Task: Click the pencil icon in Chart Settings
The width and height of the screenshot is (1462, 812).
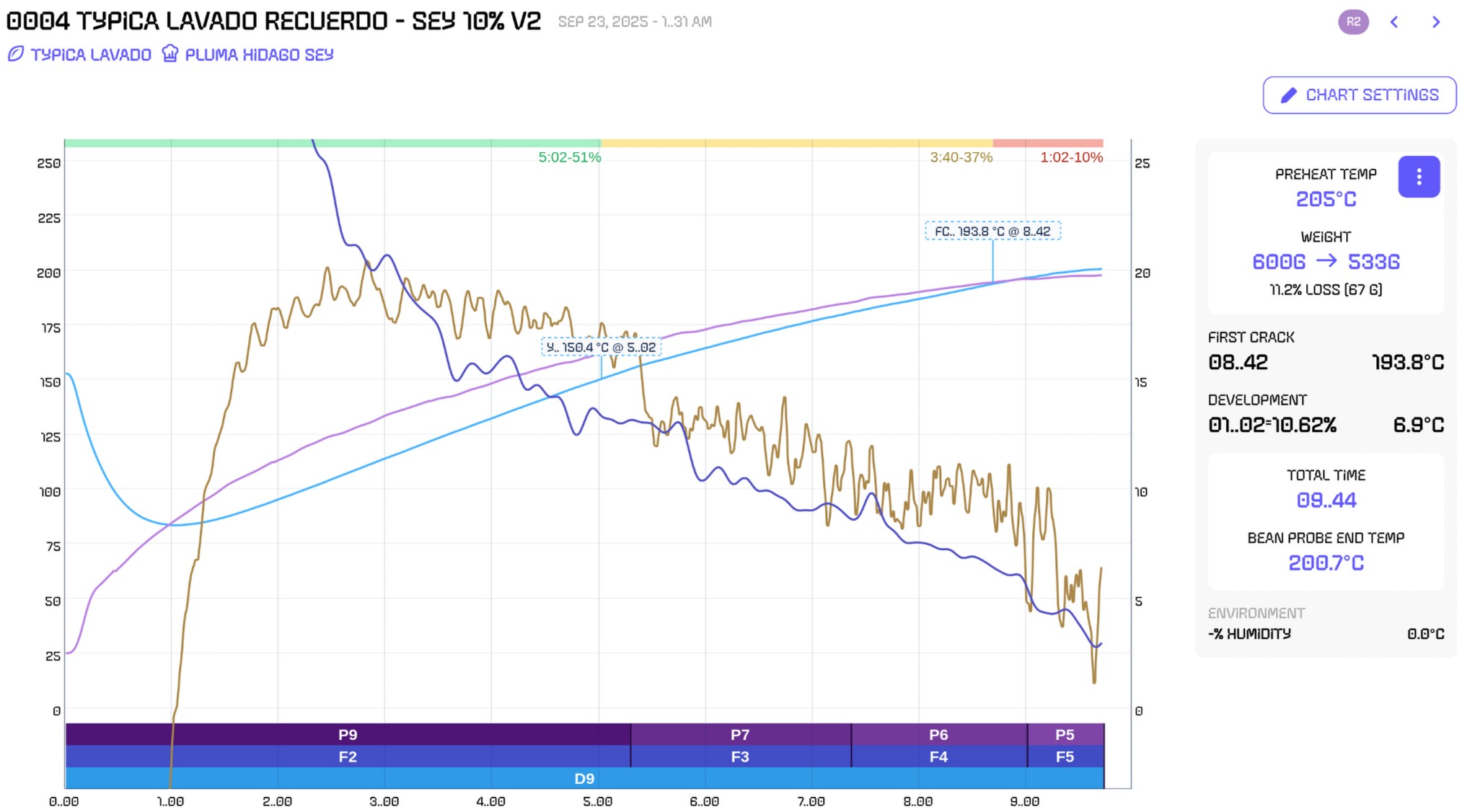Action: coord(1288,95)
